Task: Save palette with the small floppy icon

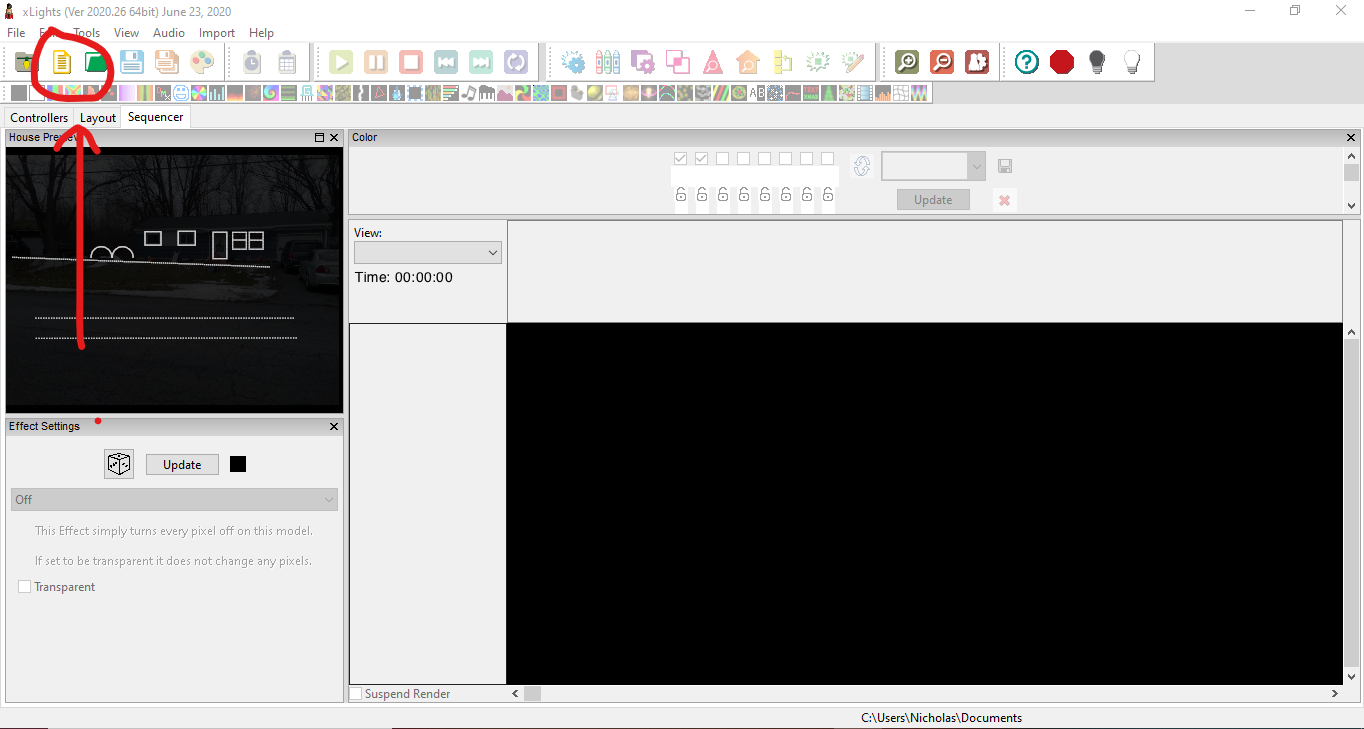Action: [x=1005, y=166]
